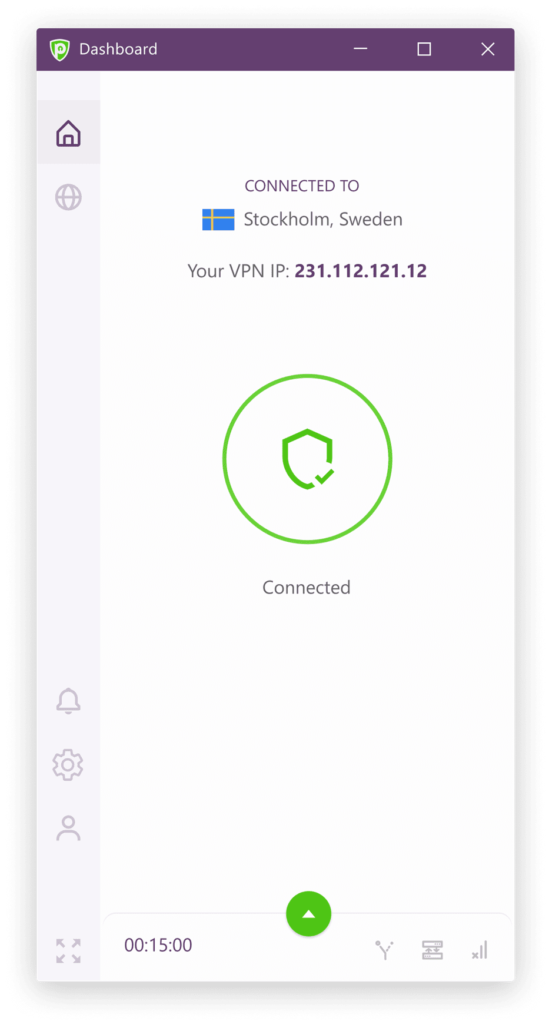Click the 00:15:00 connection timer
The height and width of the screenshot is (1024, 549).
(158, 945)
